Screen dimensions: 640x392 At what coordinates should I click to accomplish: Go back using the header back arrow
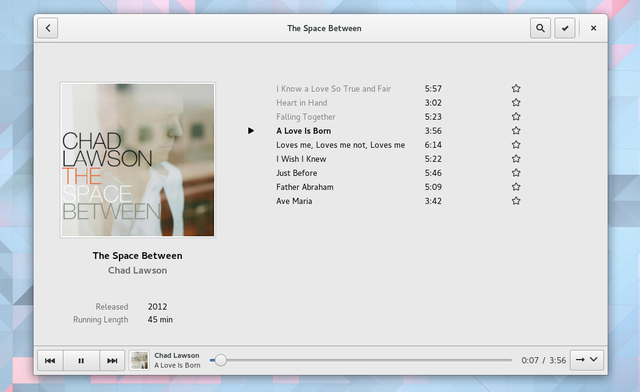coord(48,28)
